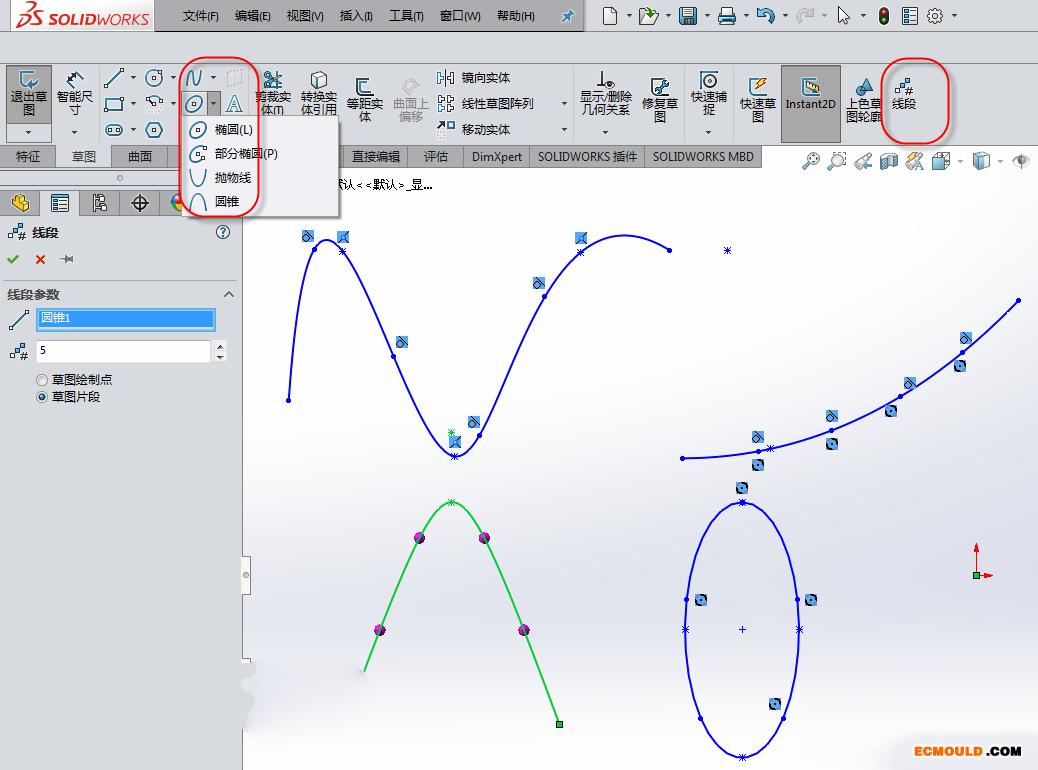Image resolution: width=1038 pixels, height=770 pixels.
Task: Click the Save floppy disk icon
Action: (x=688, y=16)
